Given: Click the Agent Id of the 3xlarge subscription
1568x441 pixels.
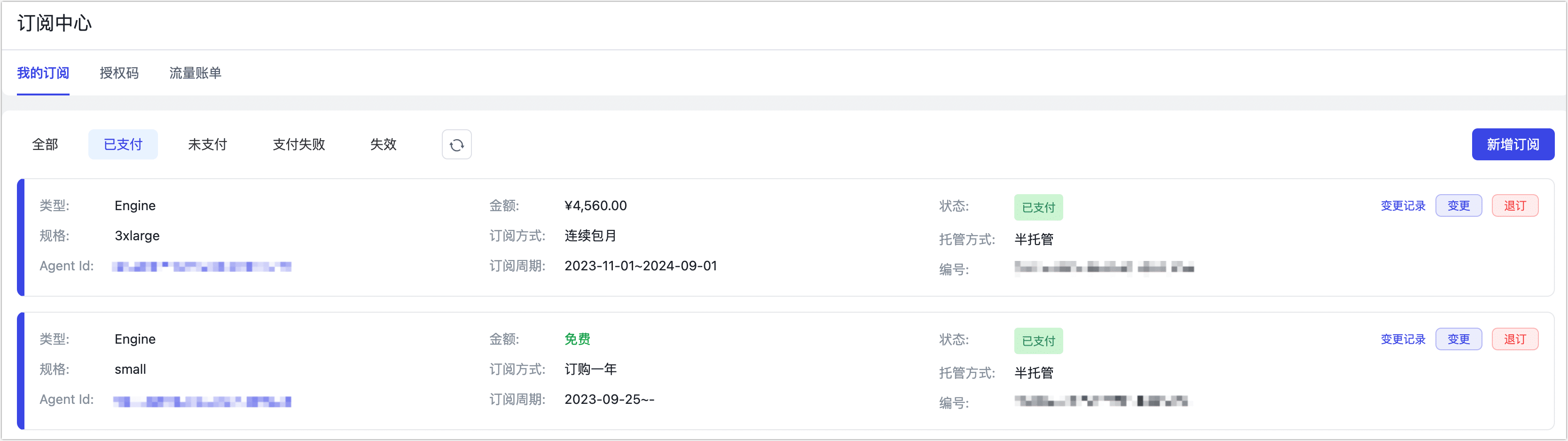Looking at the screenshot, I should (202, 267).
